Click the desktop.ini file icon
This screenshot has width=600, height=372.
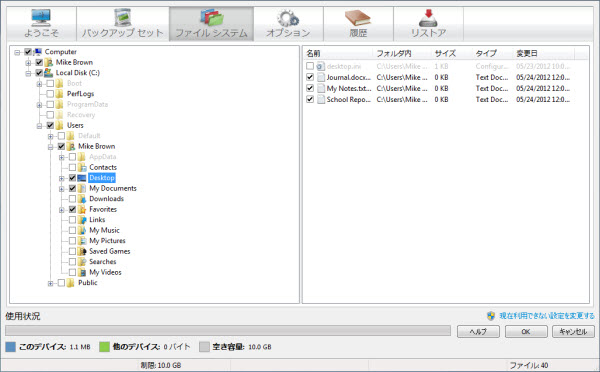[321, 67]
